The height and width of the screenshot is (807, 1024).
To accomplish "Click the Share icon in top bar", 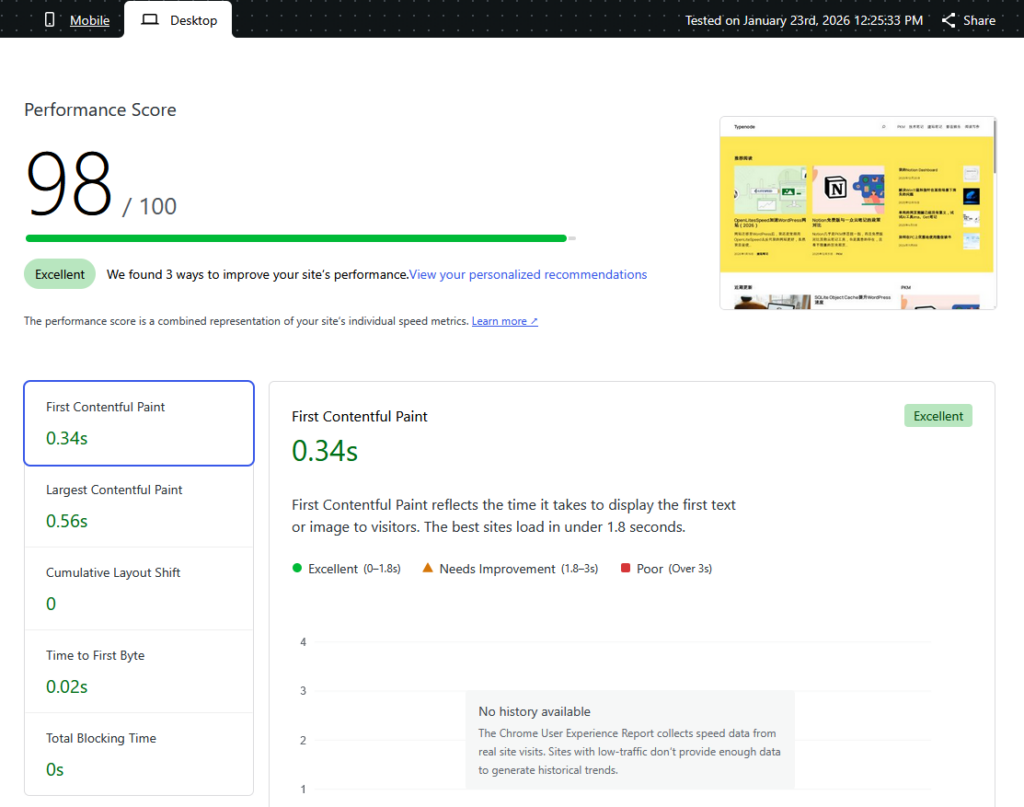I will 949,20.
